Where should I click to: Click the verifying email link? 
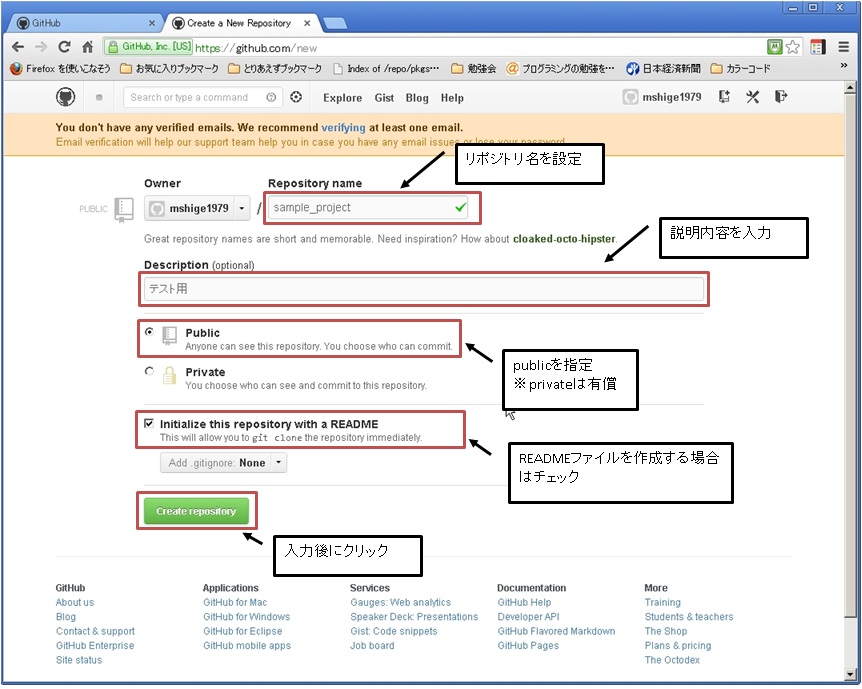tap(343, 128)
